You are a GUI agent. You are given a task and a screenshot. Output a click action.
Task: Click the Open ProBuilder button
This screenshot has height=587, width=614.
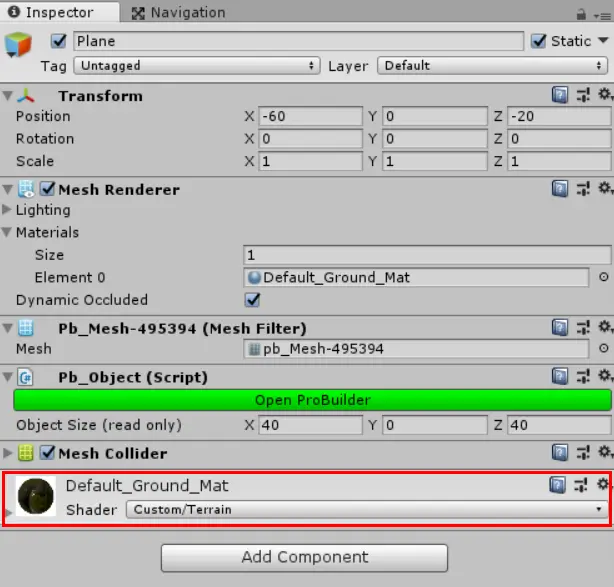tap(312, 400)
